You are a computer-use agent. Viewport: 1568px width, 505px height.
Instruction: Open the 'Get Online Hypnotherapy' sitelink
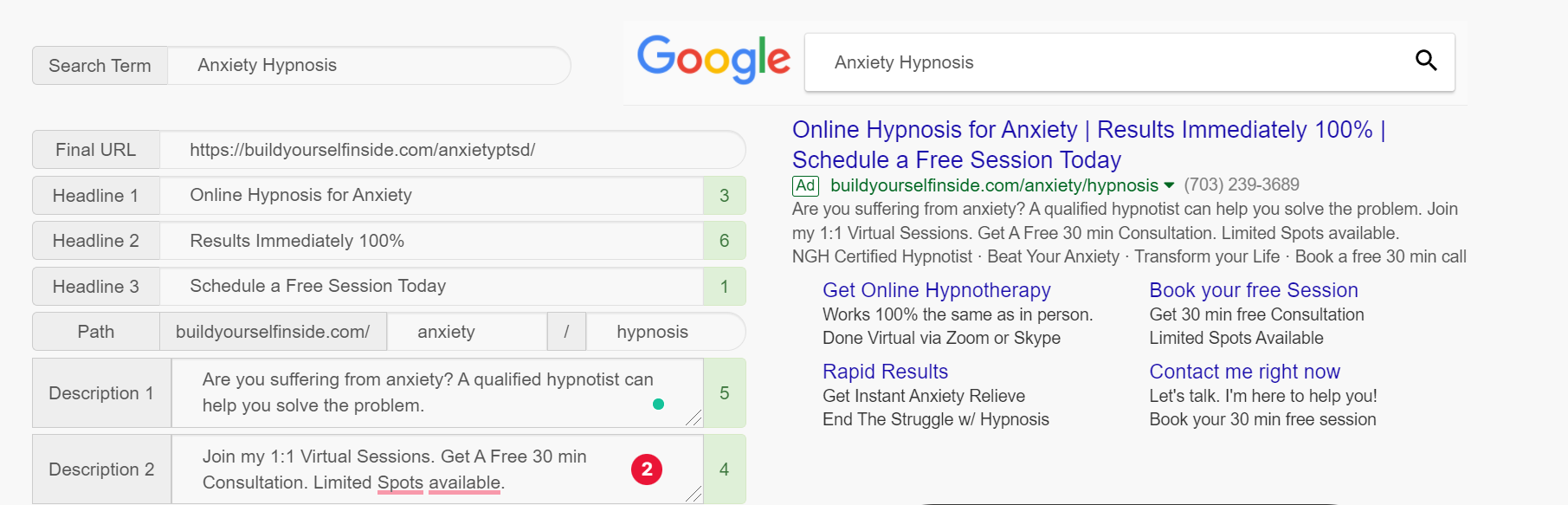(936, 290)
